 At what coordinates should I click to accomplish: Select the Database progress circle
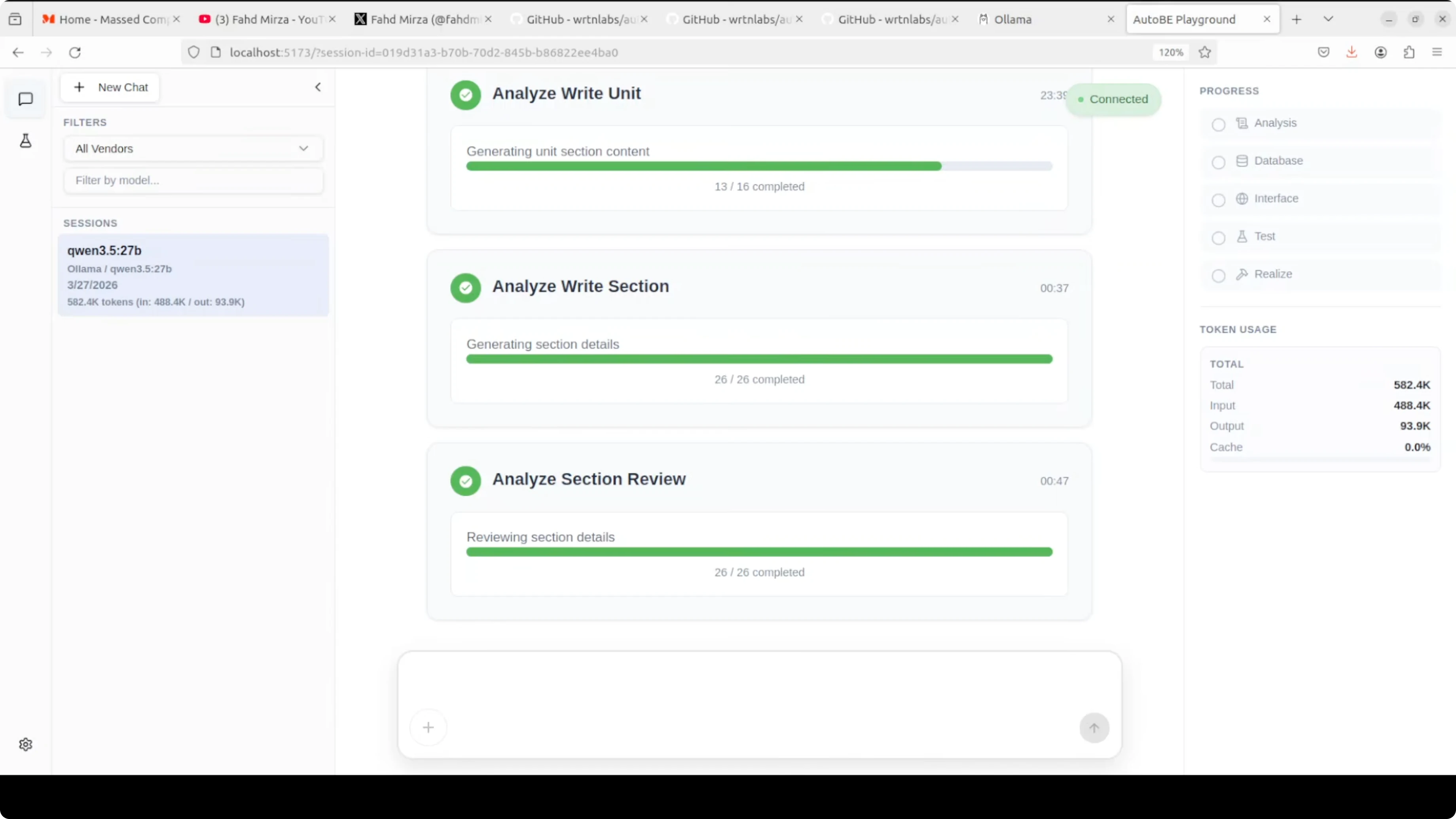tap(1219, 162)
